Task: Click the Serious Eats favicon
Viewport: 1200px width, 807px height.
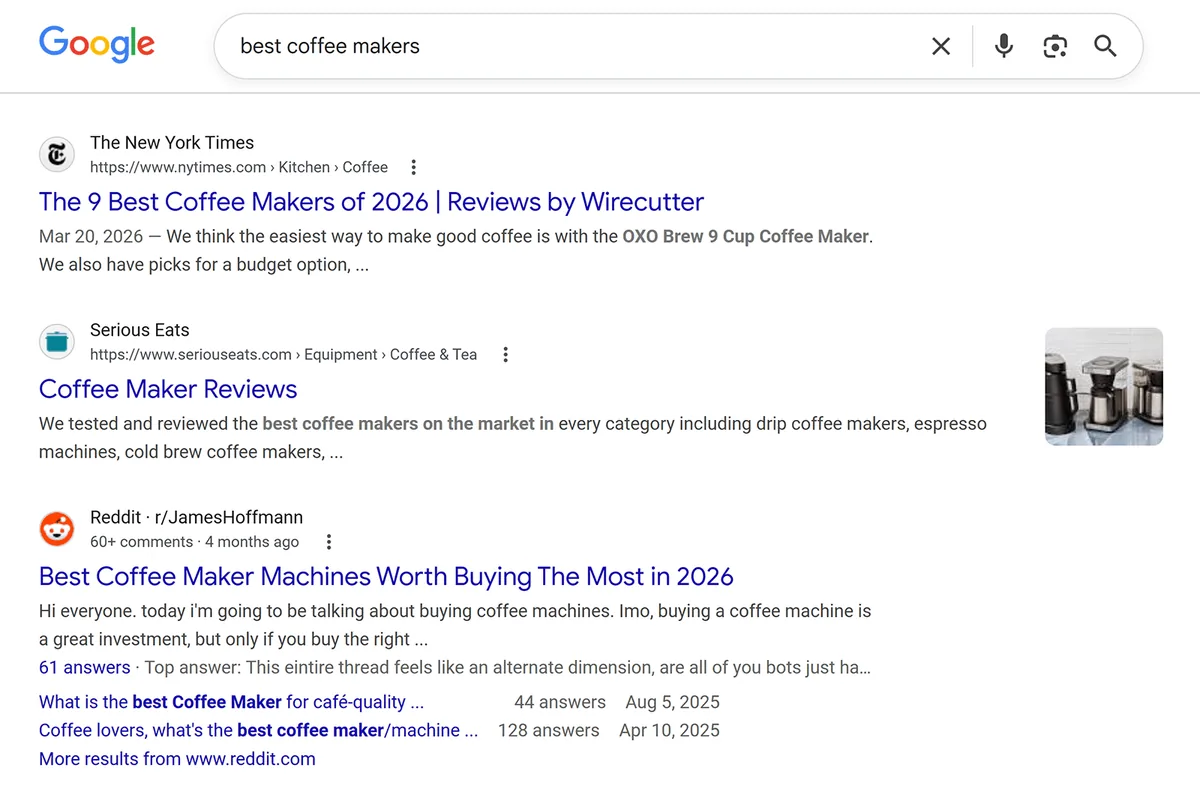Action: [57, 342]
